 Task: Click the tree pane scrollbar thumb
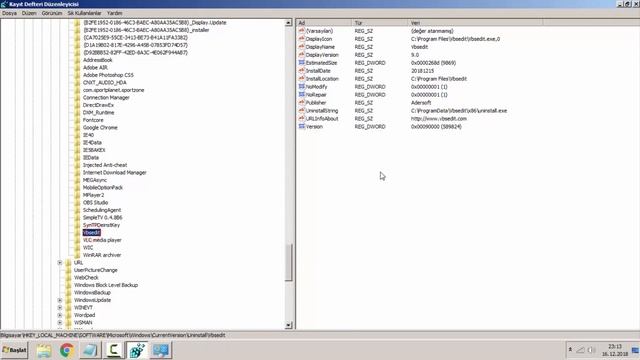pyautogui.click(x=289, y=262)
